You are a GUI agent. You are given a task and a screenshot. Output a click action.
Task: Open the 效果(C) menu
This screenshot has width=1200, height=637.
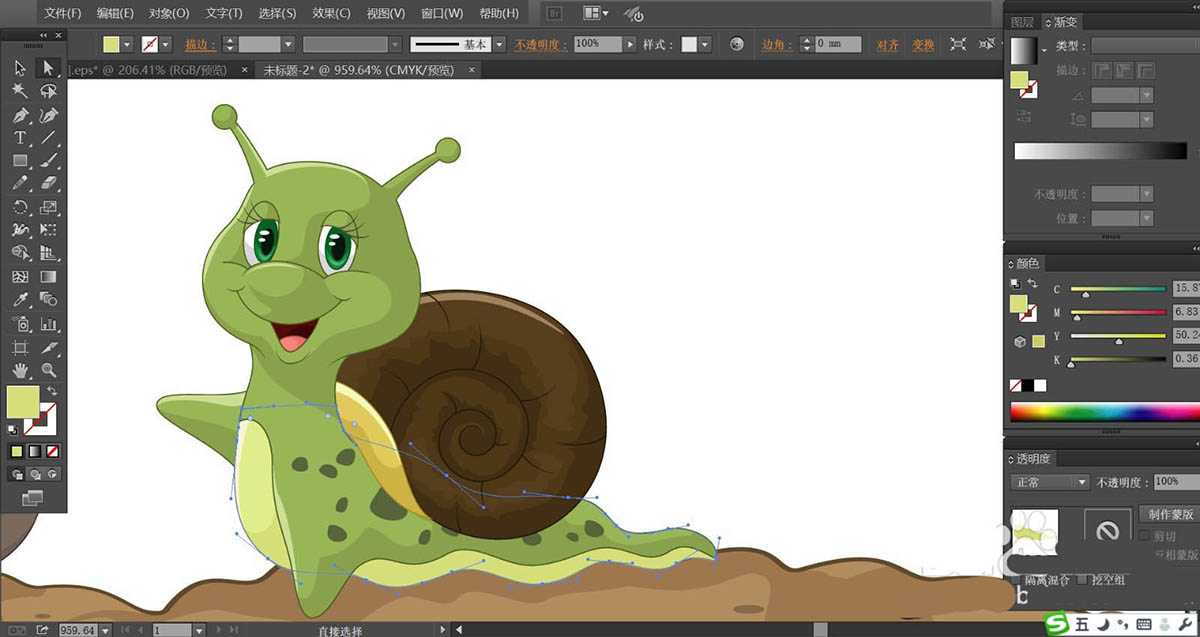click(331, 13)
